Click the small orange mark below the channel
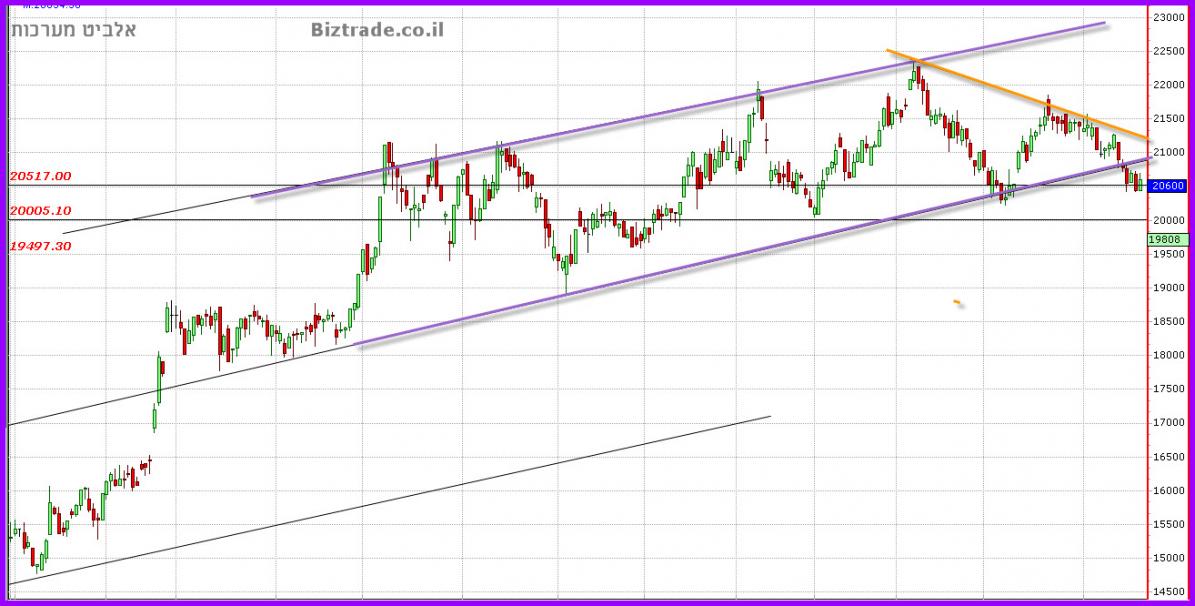The image size is (1195, 606). (x=958, y=302)
